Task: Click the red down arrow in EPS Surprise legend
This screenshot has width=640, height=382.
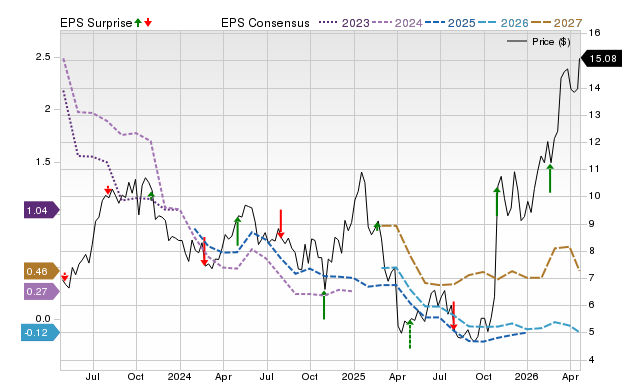Action: (148, 22)
